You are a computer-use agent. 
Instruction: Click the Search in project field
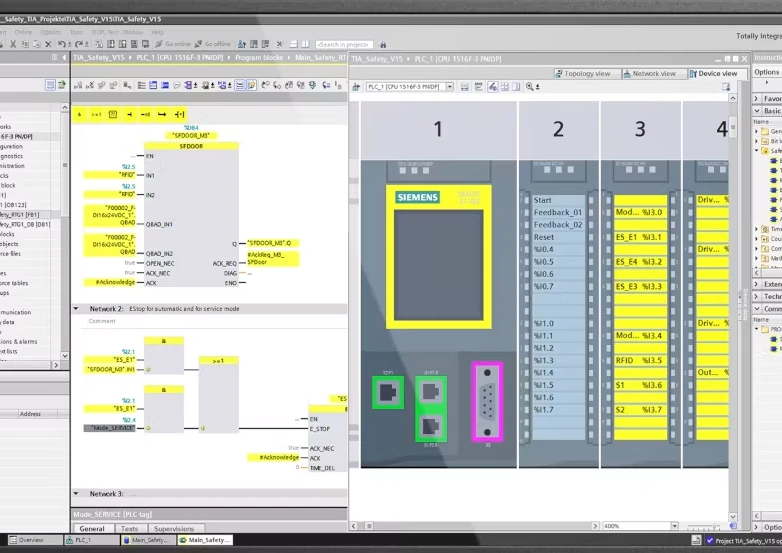pyautogui.click(x=344, y=45)
